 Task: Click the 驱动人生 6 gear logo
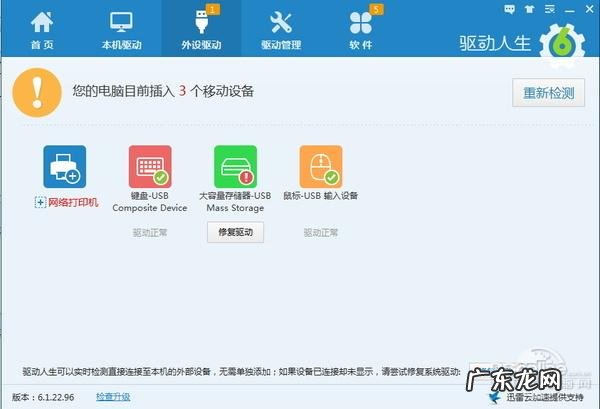(562, 46)
